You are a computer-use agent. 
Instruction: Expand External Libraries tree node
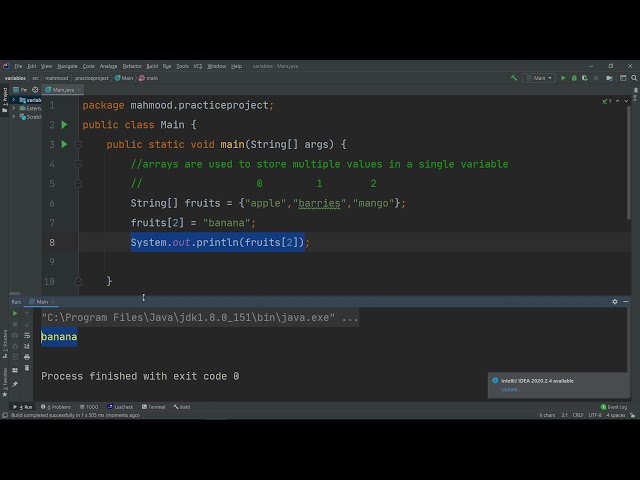(14, 108)
